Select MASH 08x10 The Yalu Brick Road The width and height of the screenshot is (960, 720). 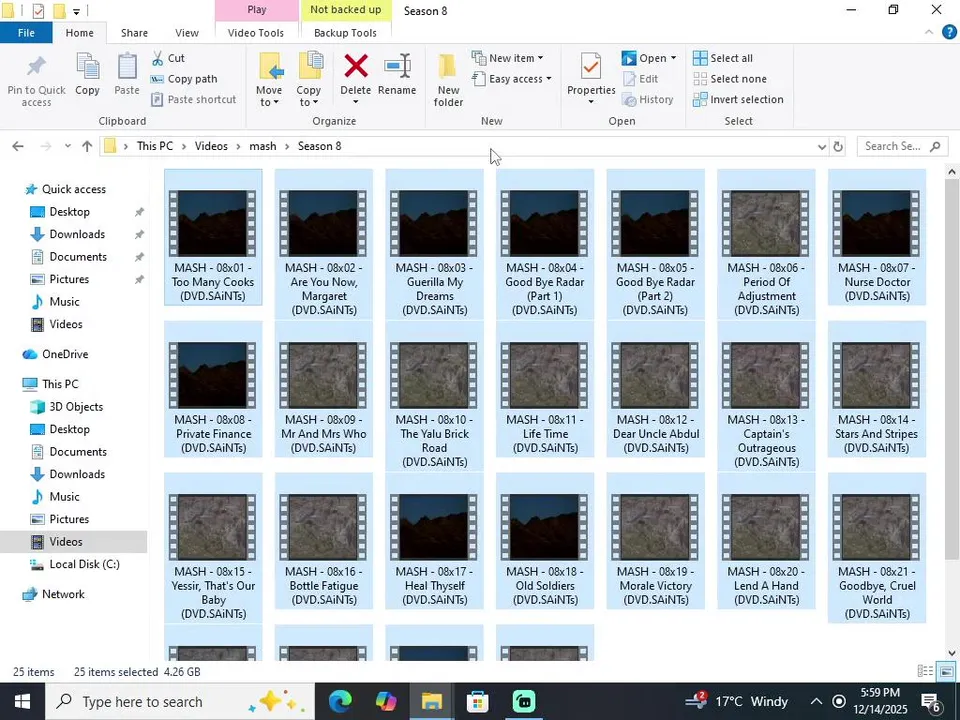tap(435, 397)
